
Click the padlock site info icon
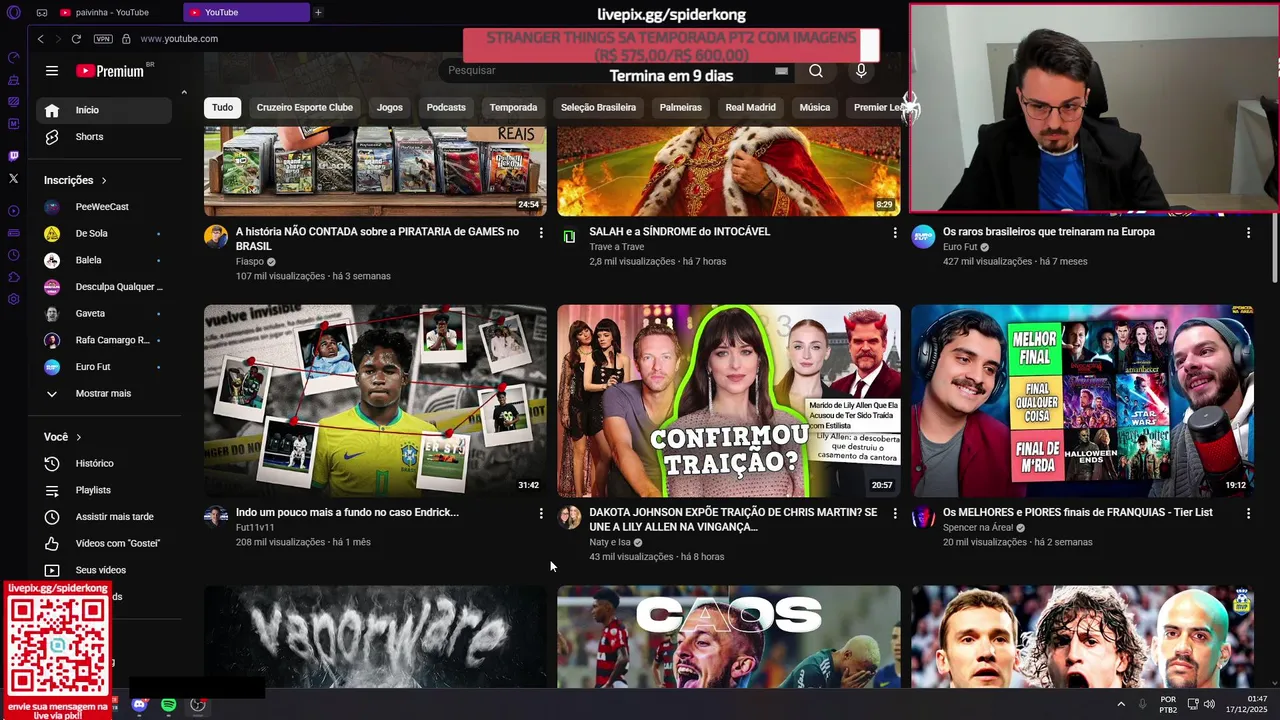[126, 39]
